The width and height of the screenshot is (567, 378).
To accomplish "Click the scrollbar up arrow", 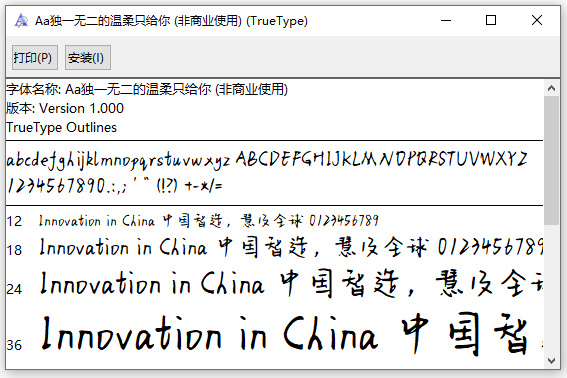I will coord(551,88).
